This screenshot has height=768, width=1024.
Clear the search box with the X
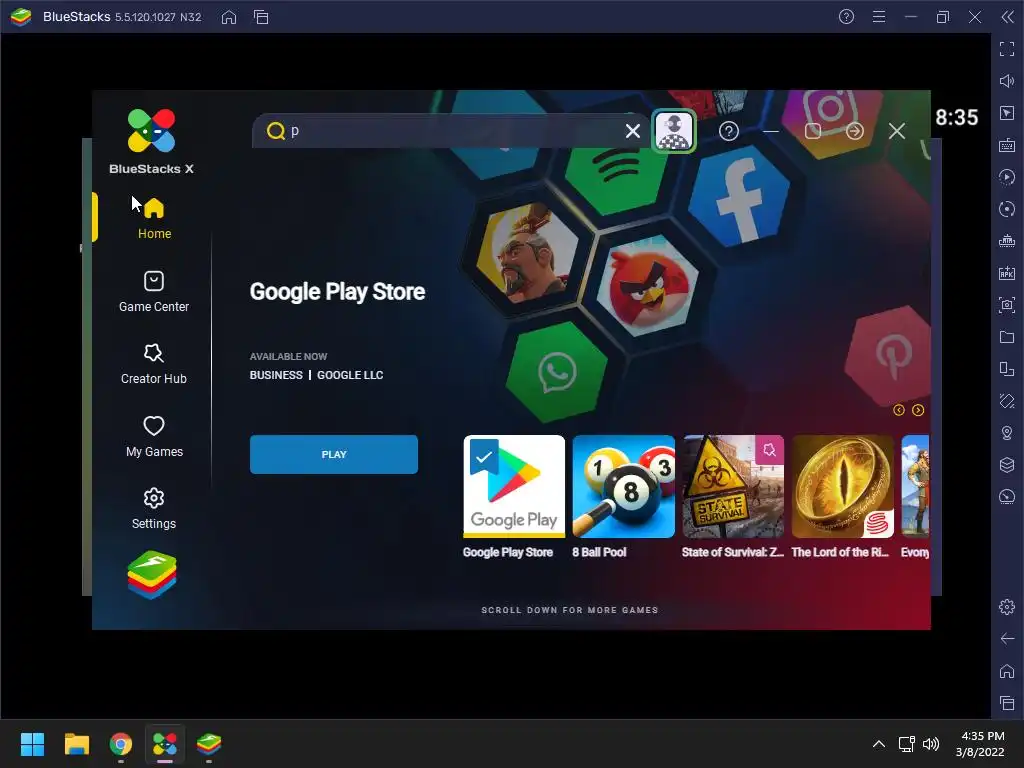(x=632, y=131)
